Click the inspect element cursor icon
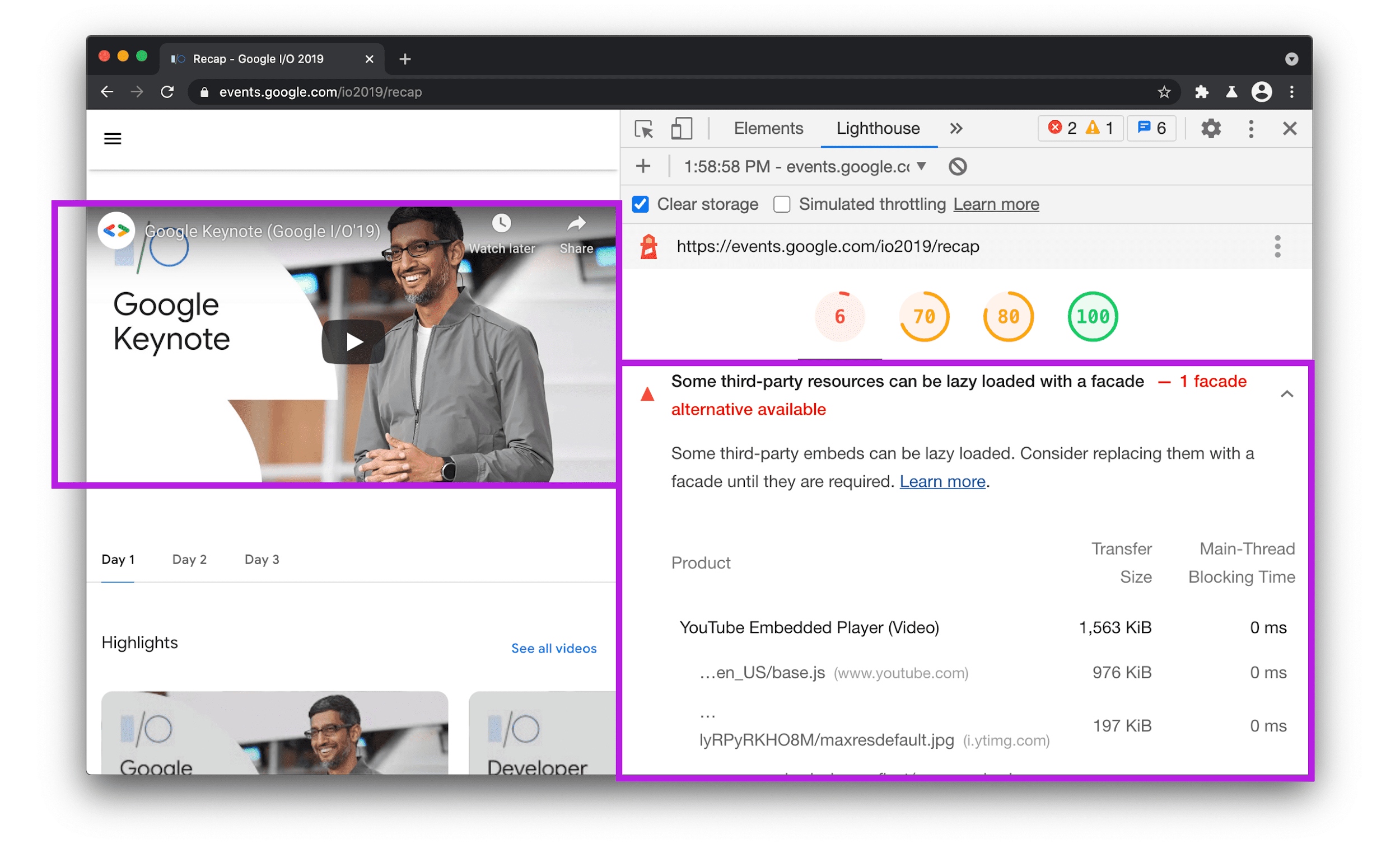 click(645, 128)
